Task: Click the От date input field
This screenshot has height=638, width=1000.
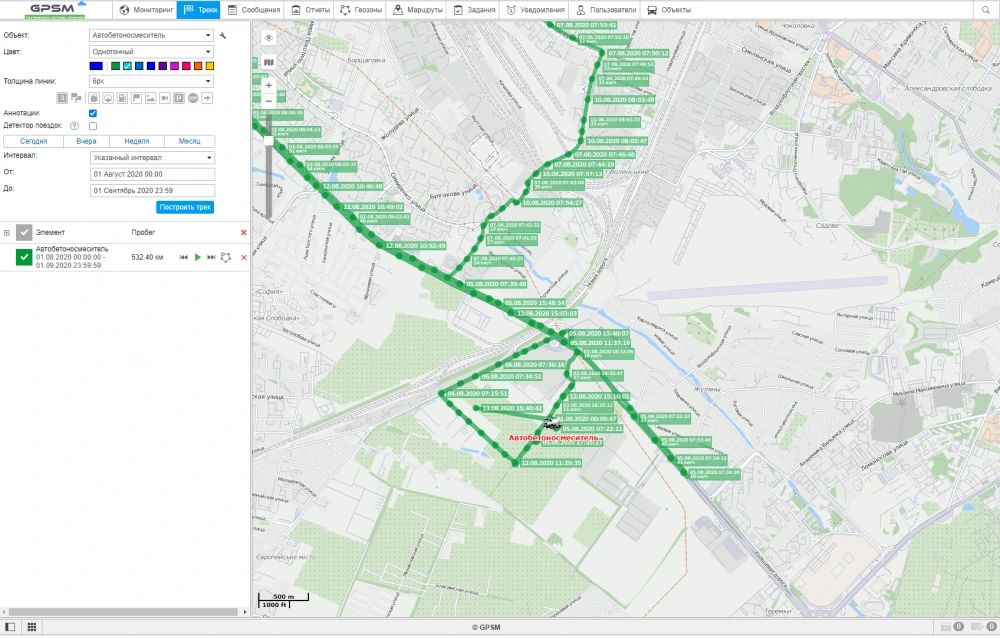Action: coord(151,173)
